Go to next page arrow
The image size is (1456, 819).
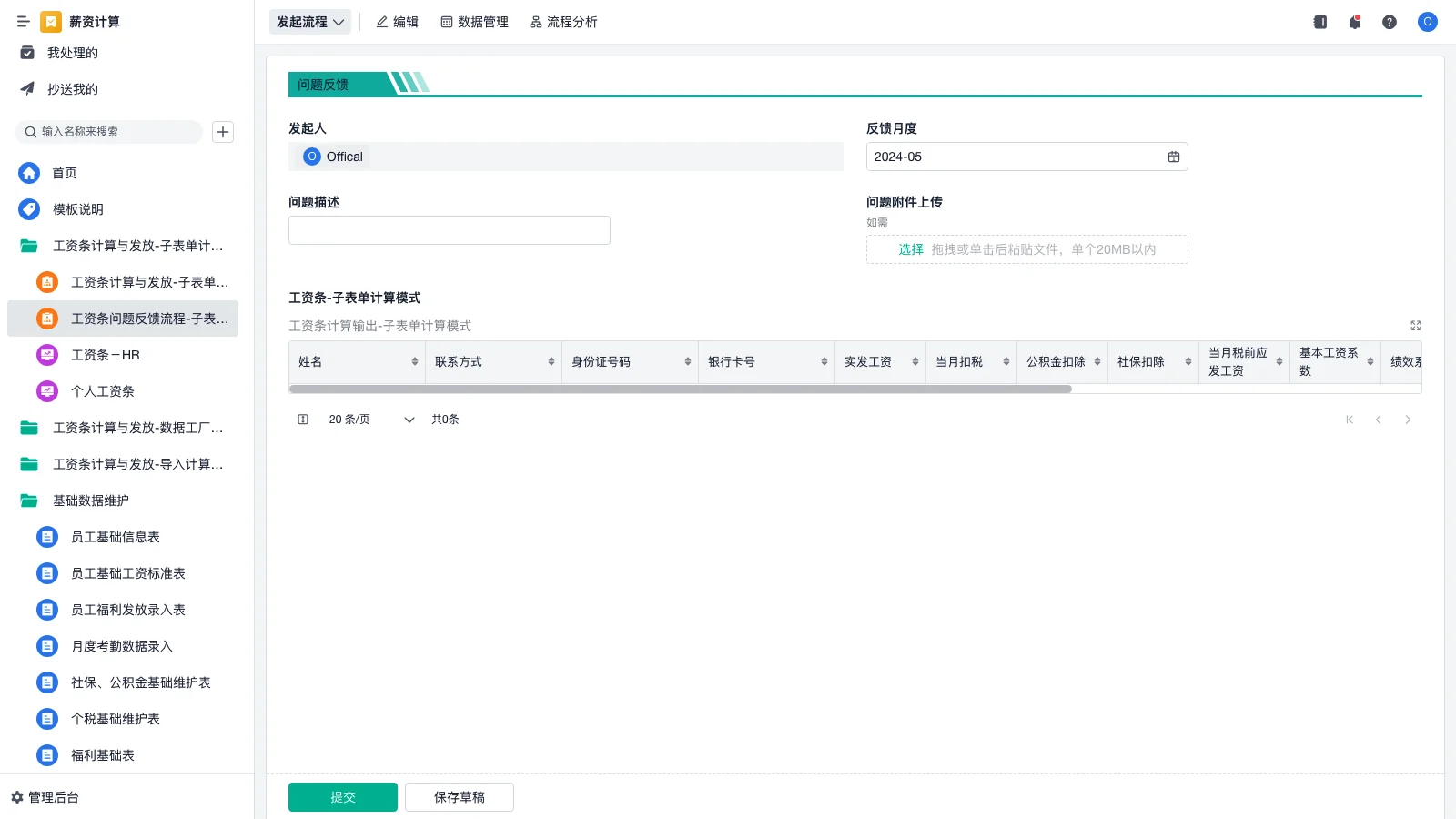click(1408, 420)
